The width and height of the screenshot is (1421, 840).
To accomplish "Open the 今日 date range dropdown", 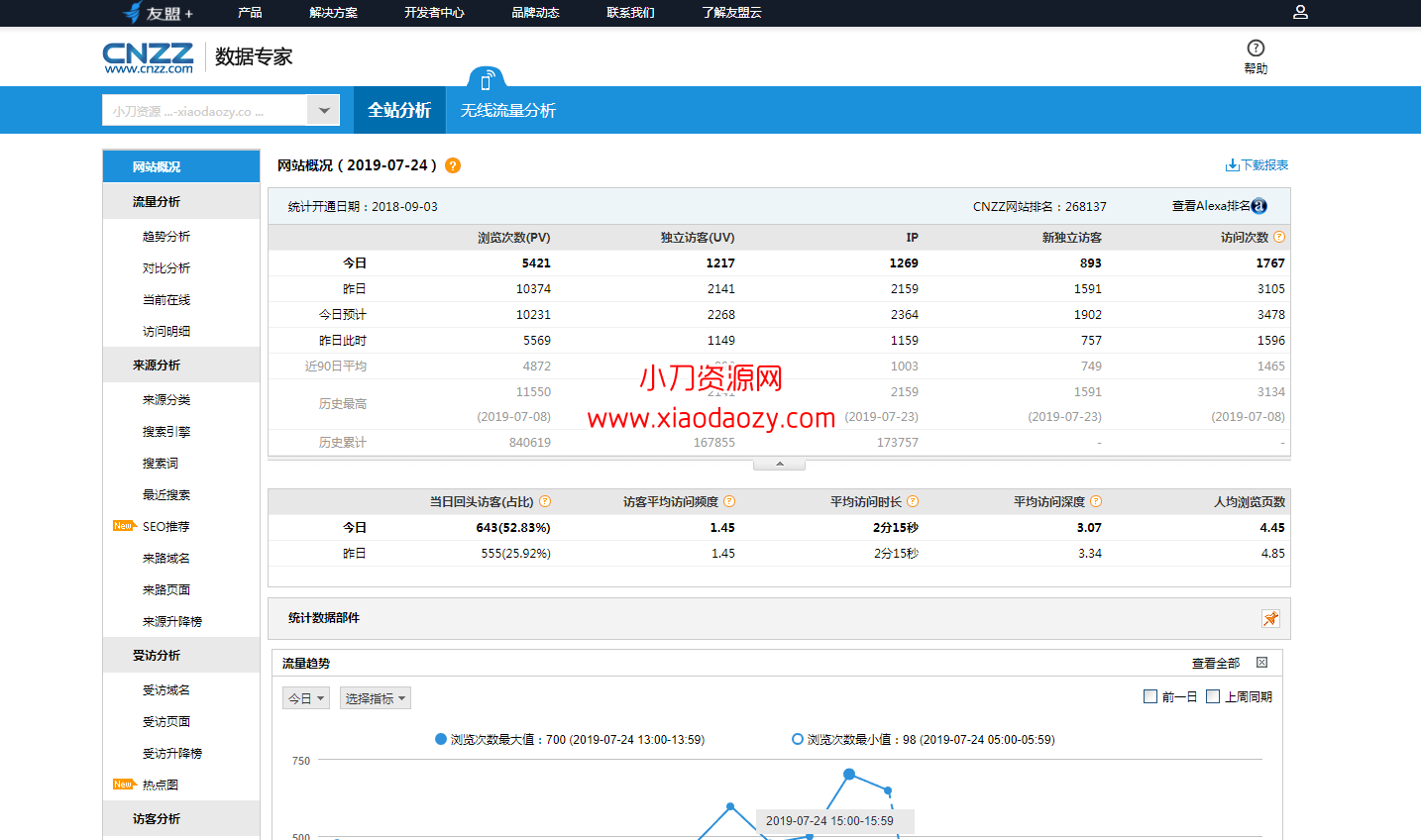I will pyautogui.click(x=306, y=698).
